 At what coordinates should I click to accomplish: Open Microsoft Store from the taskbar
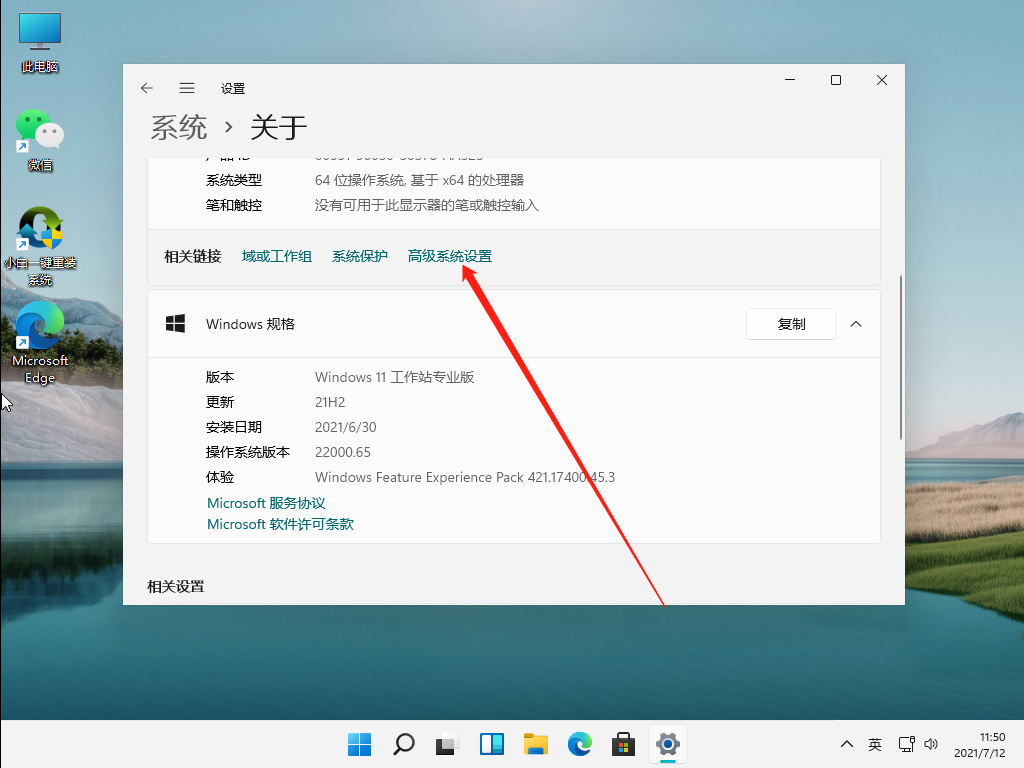coord(623,744)
